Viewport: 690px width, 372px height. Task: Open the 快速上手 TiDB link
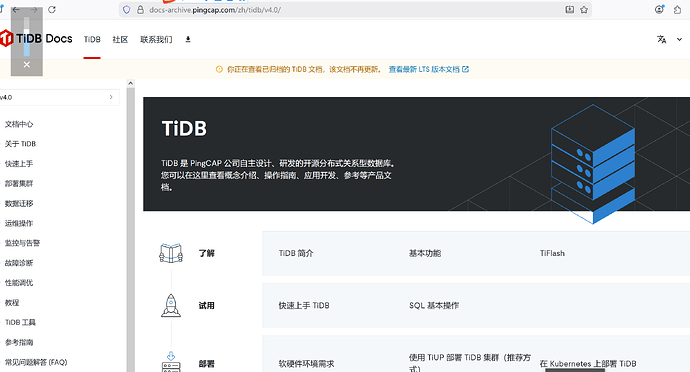pos(304,306)
